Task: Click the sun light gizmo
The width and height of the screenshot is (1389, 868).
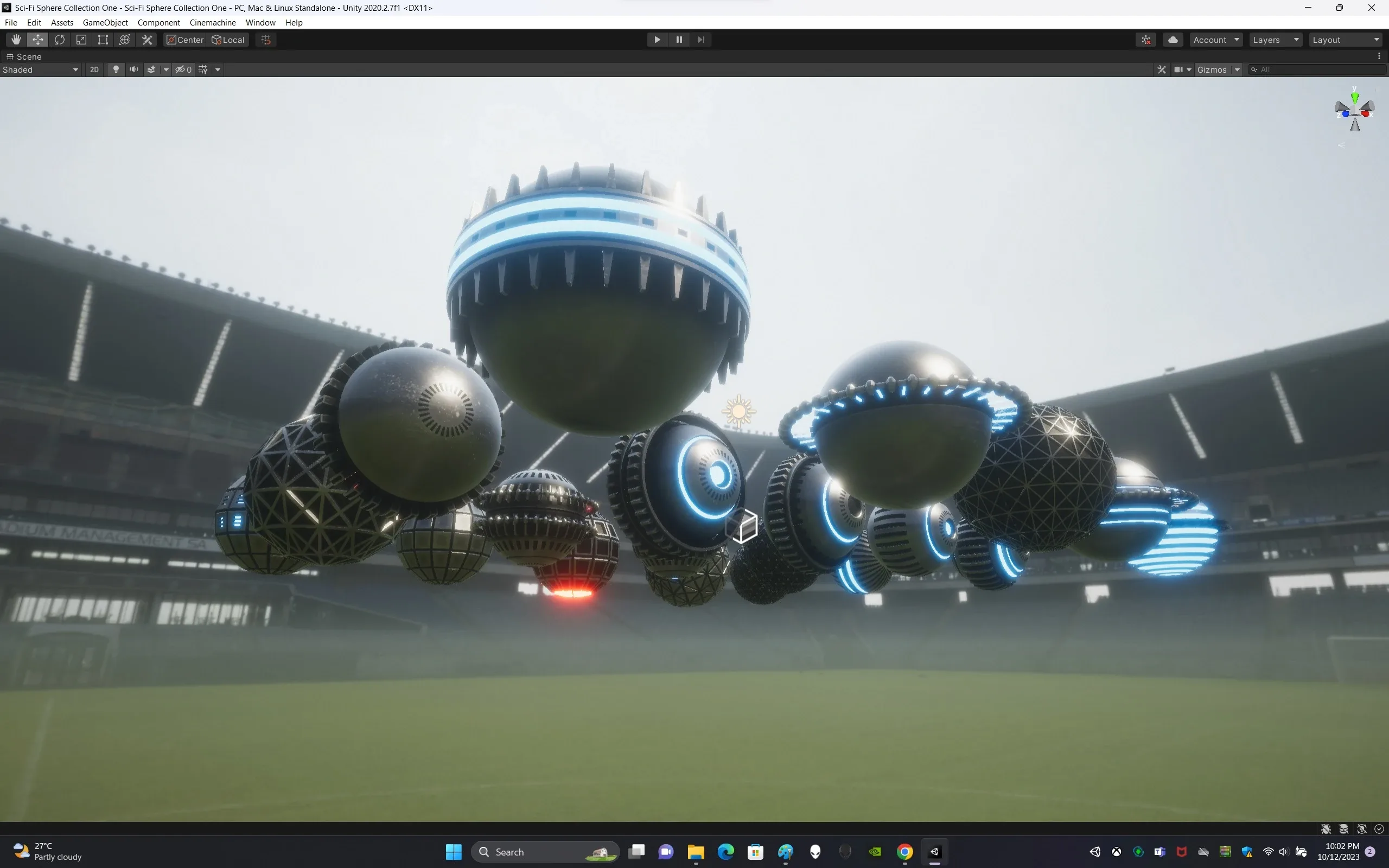Action: 738,411
